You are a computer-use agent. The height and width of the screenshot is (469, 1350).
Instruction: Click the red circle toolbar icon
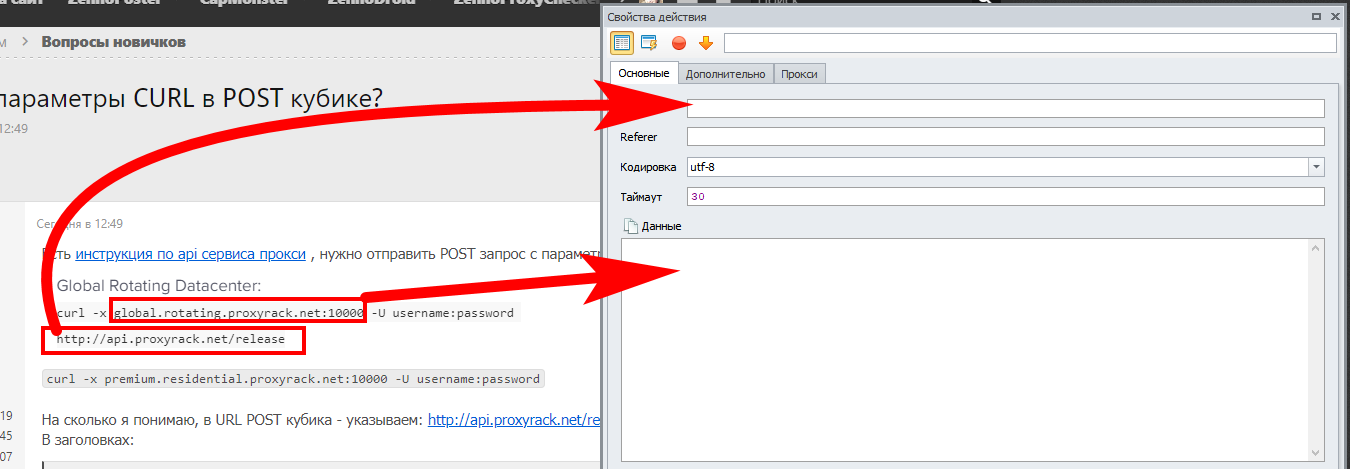(679, 43)
